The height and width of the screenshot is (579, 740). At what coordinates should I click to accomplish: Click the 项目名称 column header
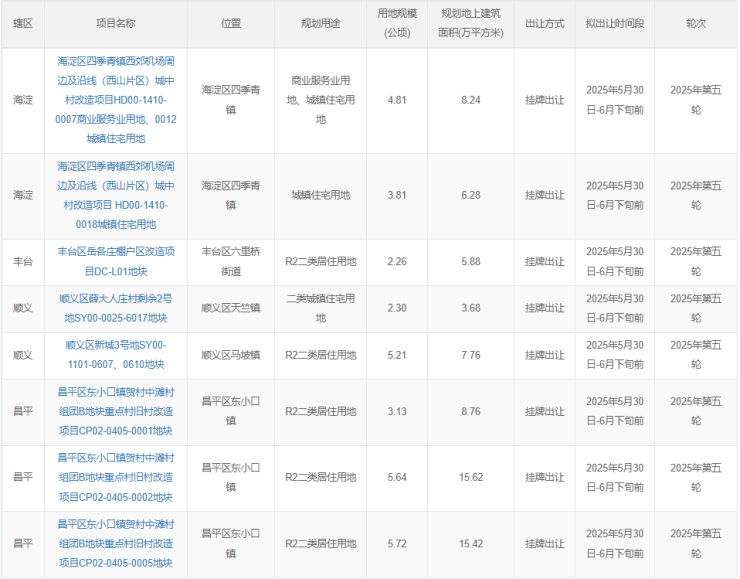(x=117, y=22)
